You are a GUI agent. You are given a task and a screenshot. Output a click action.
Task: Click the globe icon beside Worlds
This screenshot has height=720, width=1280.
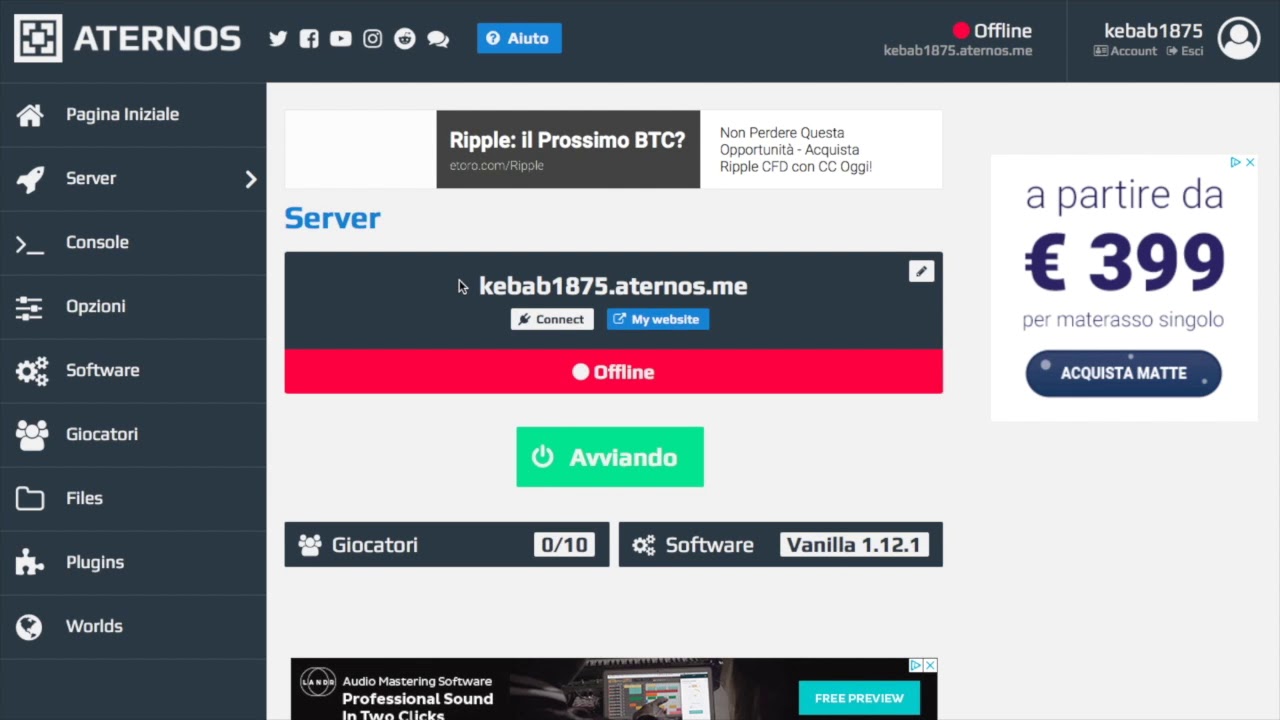click(30, 627)
